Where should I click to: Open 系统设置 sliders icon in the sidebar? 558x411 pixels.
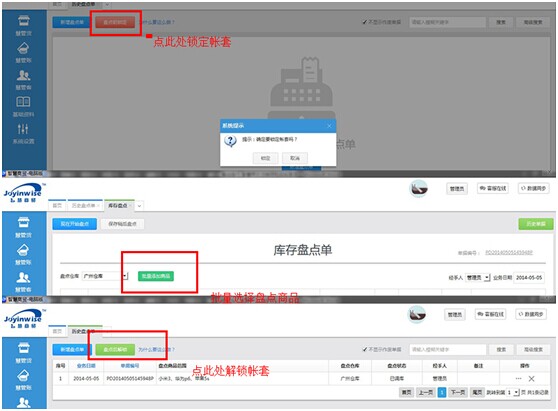click(23, 129)
